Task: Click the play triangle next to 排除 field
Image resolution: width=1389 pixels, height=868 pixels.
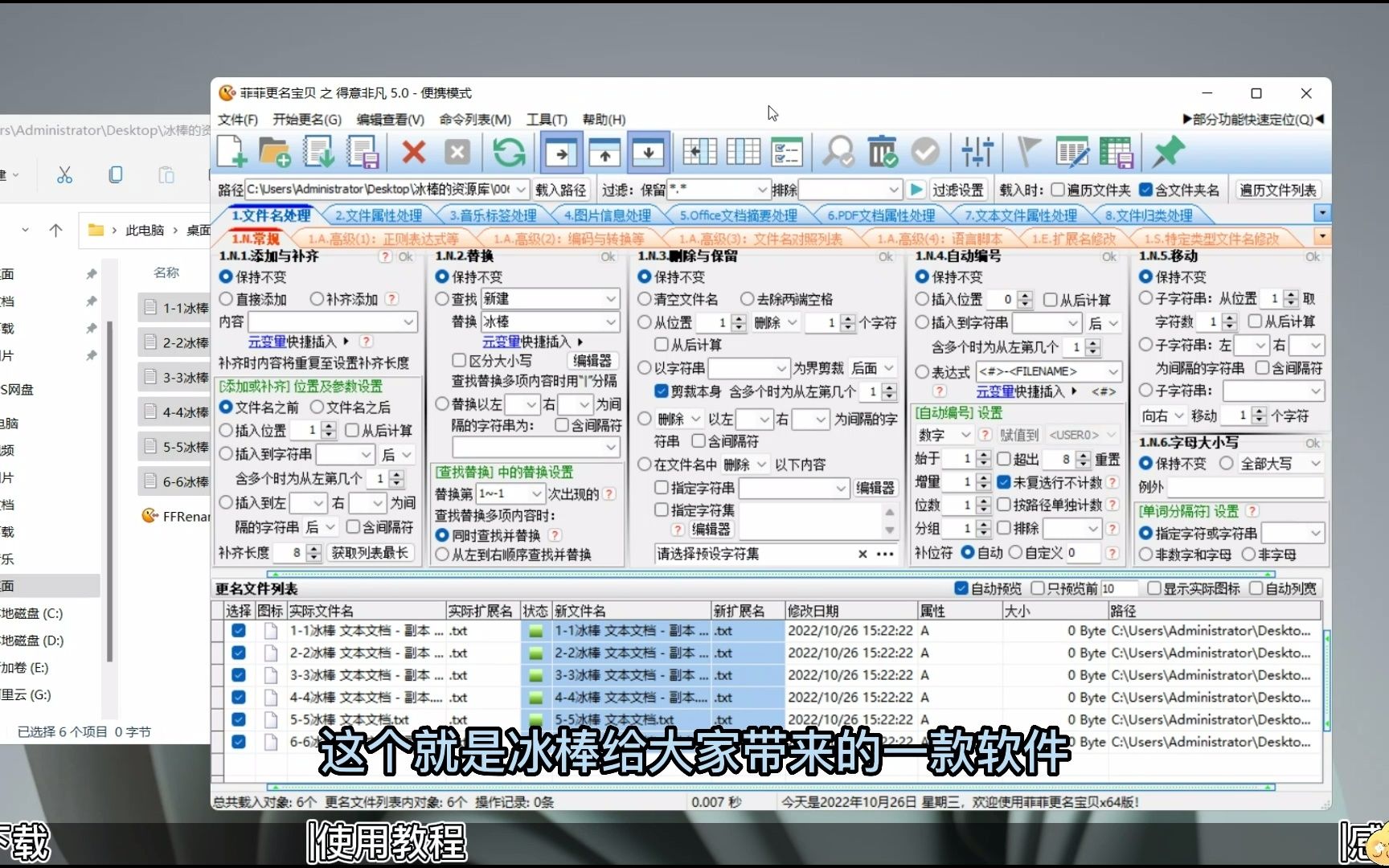Action: click(916, 190)
